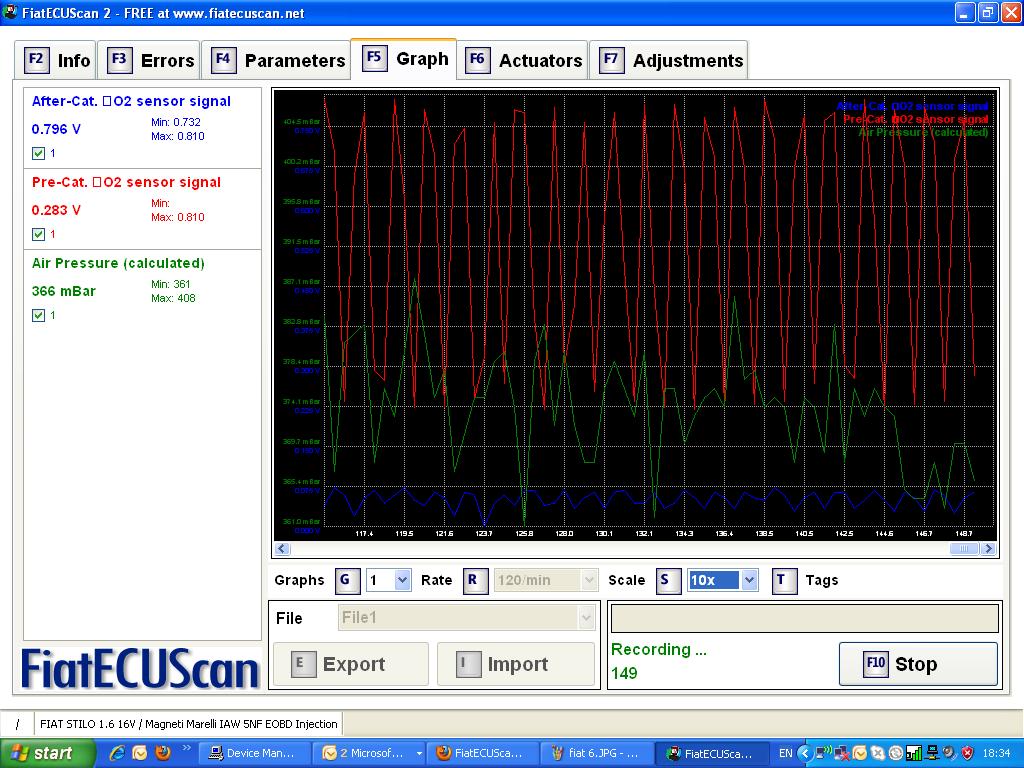Click the F7 key icon
This screenshot has width=1024, height=768.
pos(611,59)
